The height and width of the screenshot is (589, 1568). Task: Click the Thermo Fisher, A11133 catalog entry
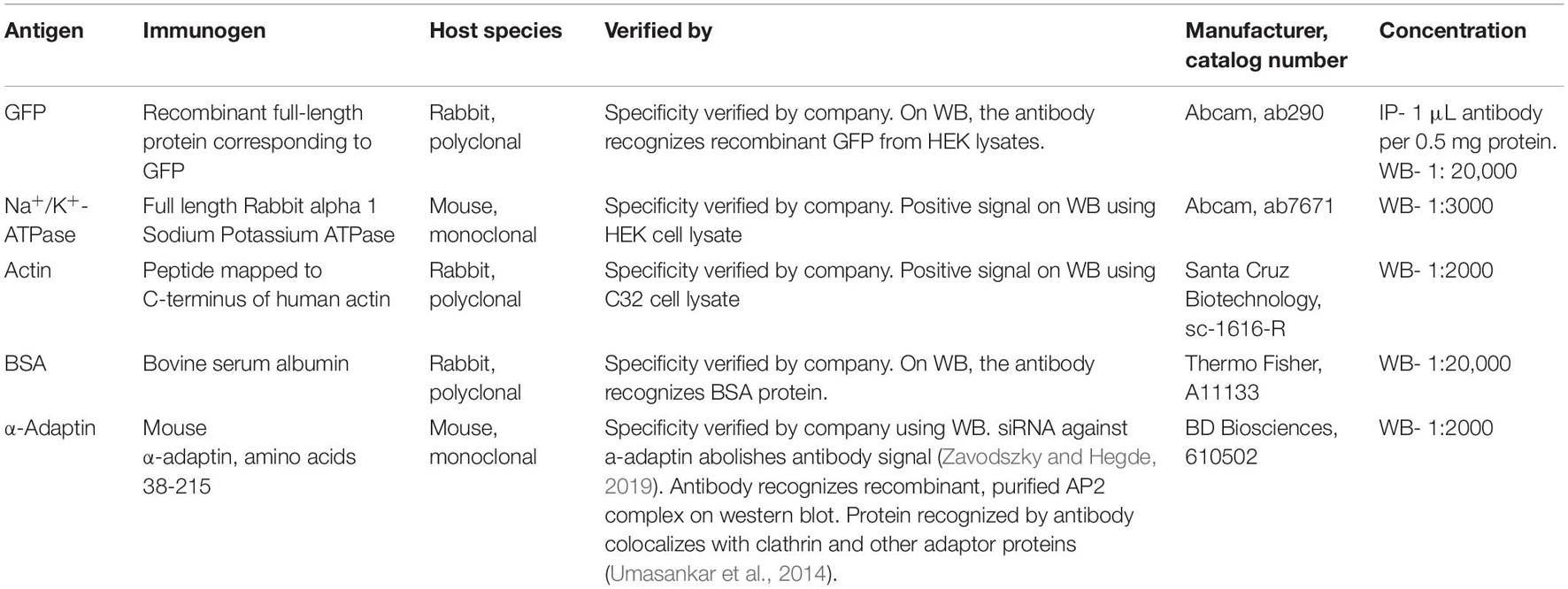(x=1253, y=378)
